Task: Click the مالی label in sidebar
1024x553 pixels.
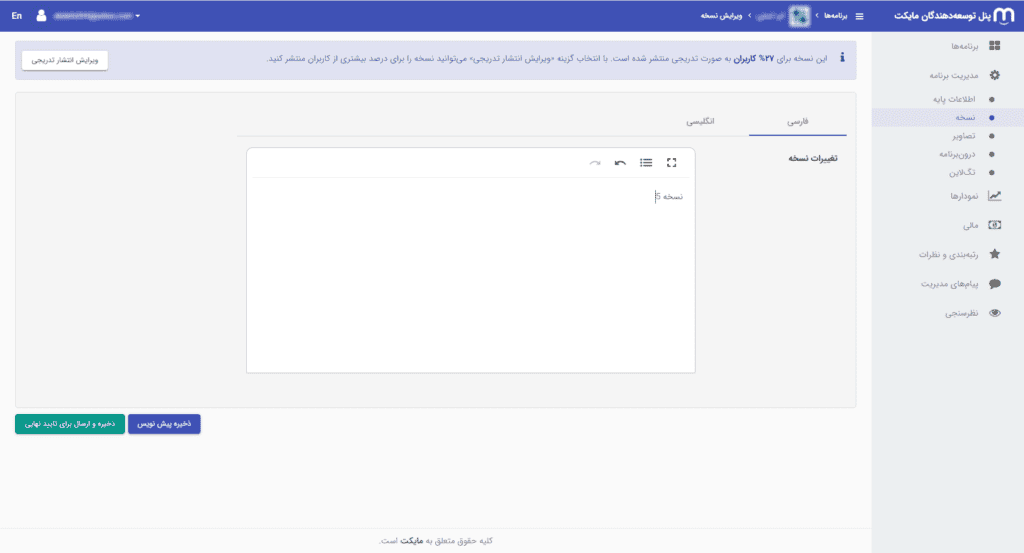Action: [970, 225]
